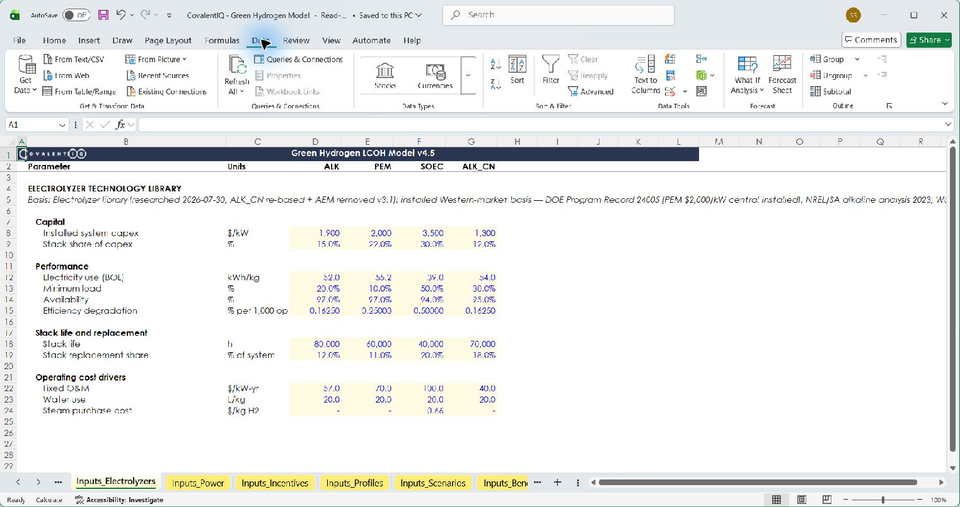Switch to Page Break Preview in status bar

[827, 500]
